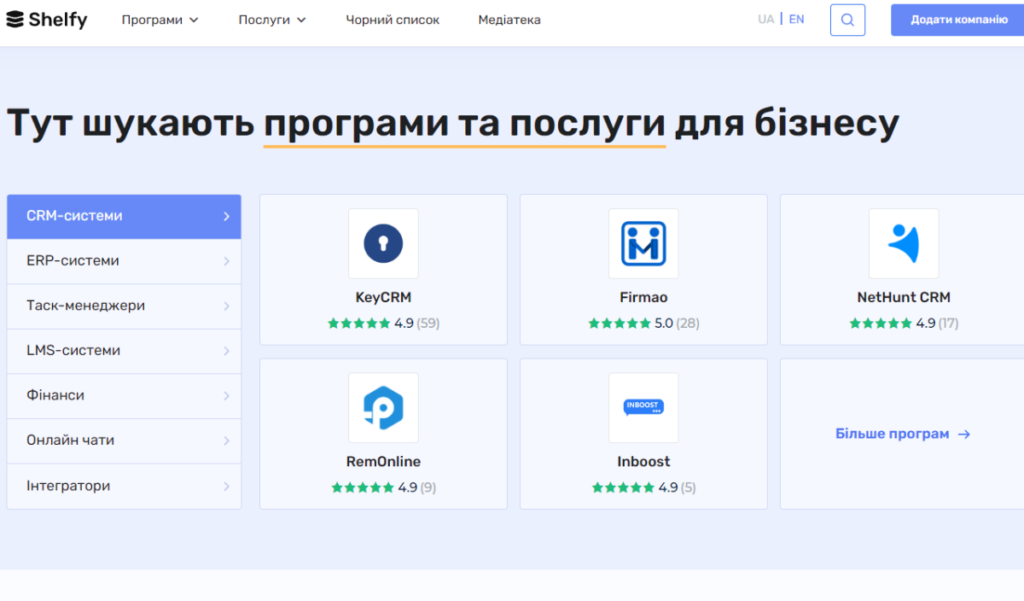Screen dimensions: 1024x601
Task: Click the NetHunt CRM paper plane icon
Action: point(904,243)
